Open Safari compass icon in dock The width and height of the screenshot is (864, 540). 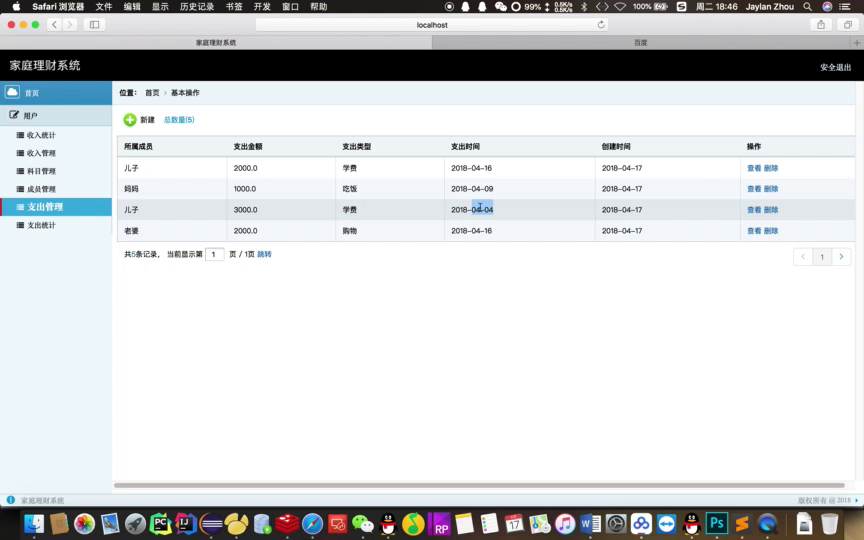click(312, 523)
